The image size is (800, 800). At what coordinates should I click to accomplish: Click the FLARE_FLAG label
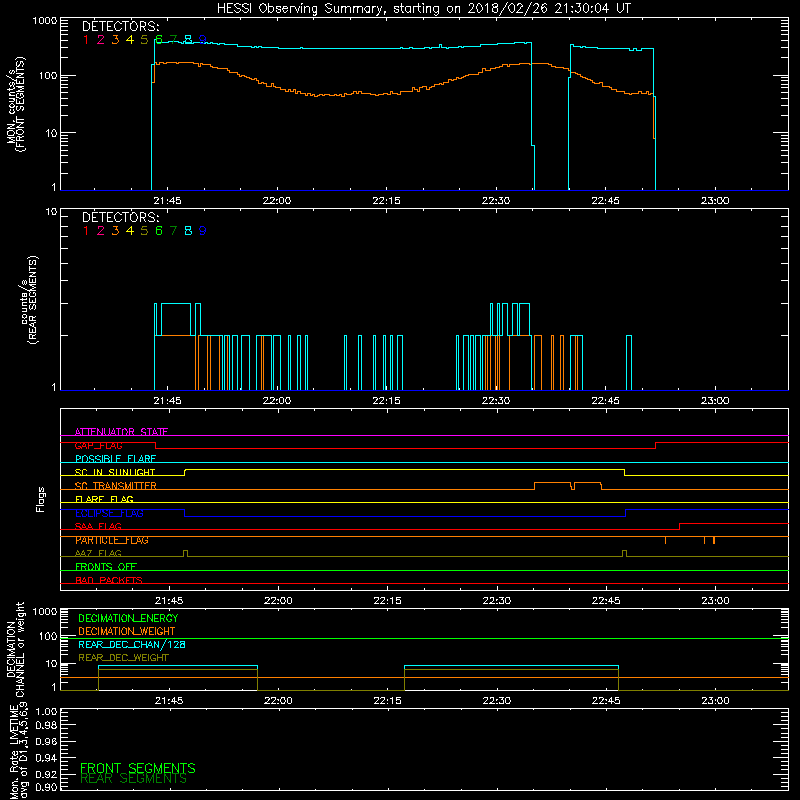click(104, 499)
